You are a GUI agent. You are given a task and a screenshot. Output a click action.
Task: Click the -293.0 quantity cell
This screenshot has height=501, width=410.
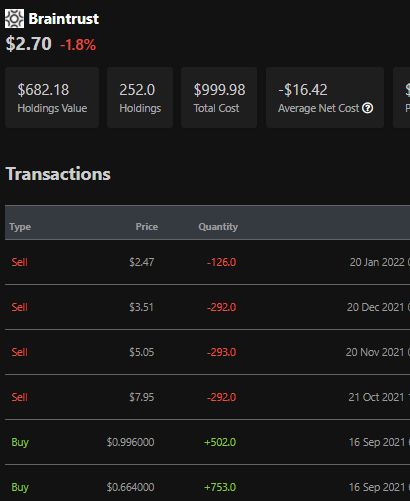221,352
